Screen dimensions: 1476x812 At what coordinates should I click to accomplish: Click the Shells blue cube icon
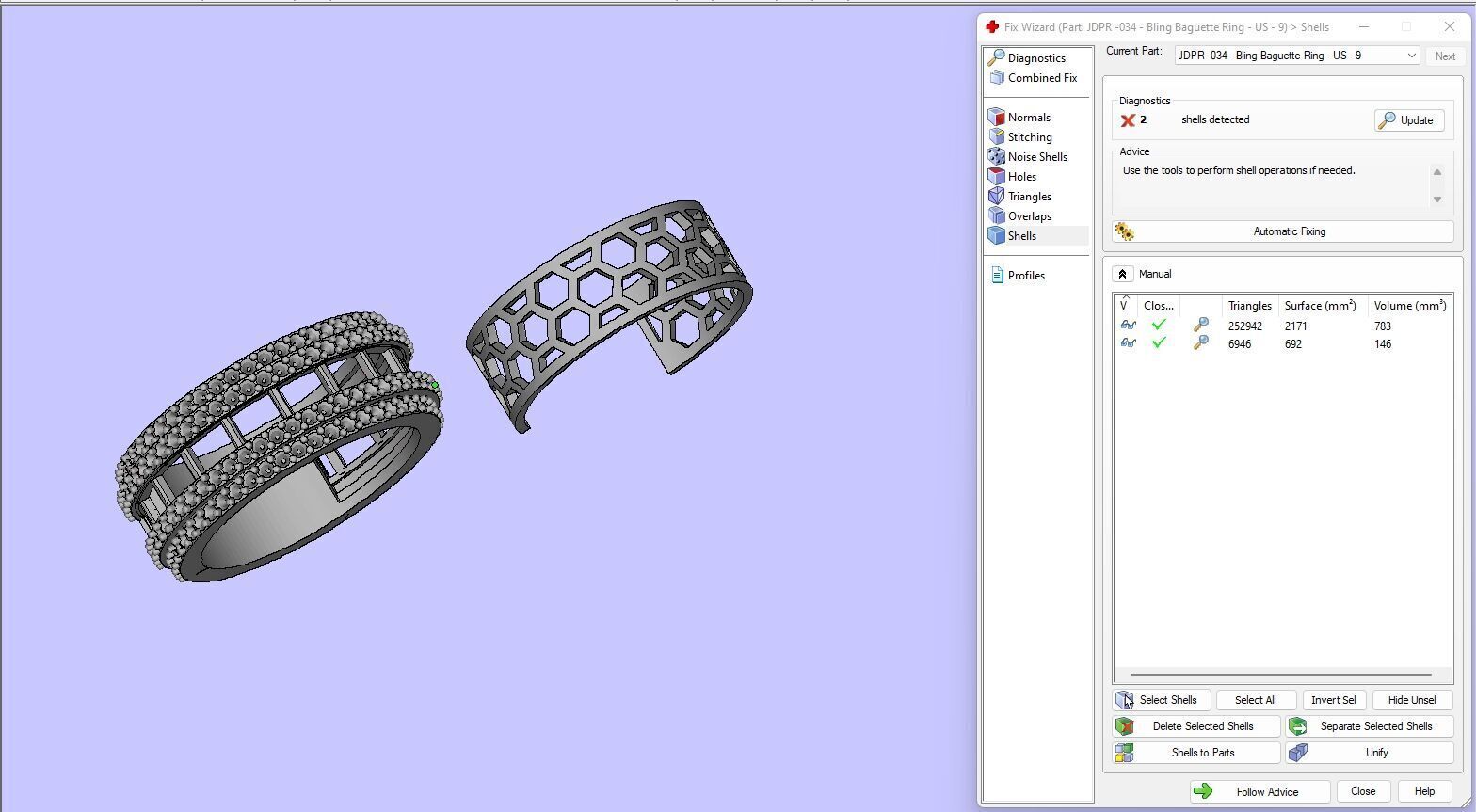(997, 236)
